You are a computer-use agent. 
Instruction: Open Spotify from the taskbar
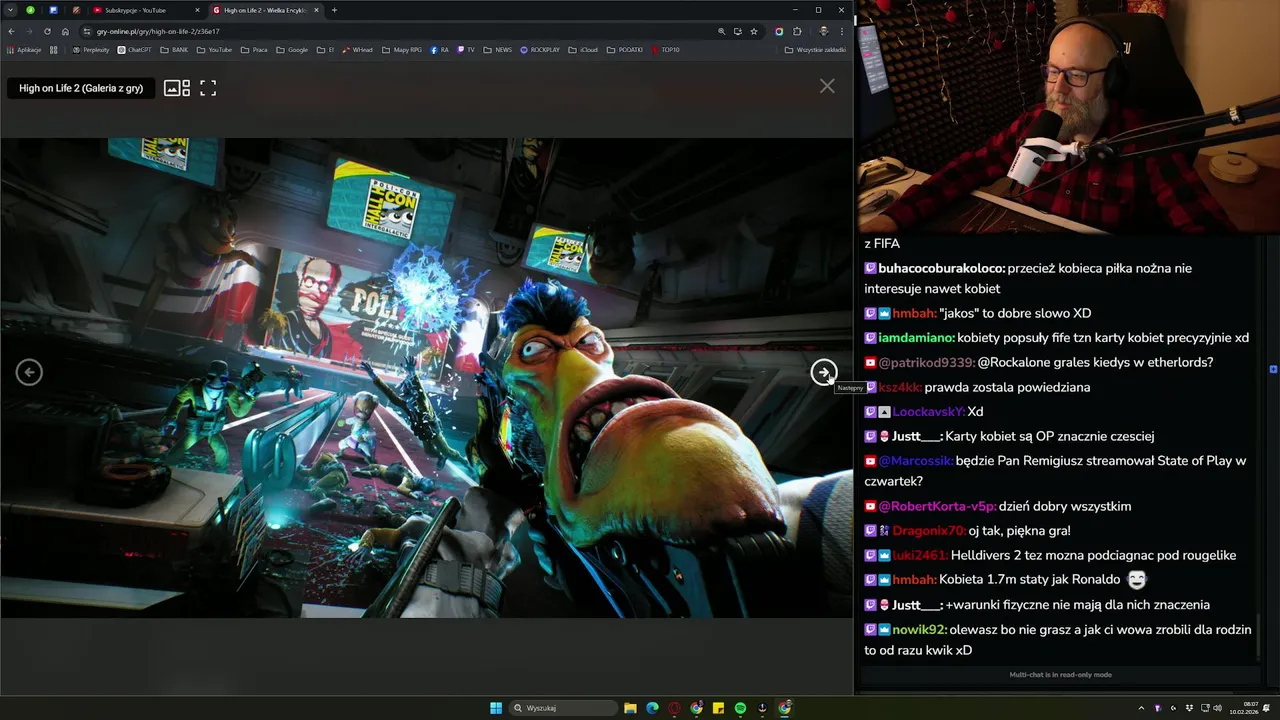click(x=740, y=708)
